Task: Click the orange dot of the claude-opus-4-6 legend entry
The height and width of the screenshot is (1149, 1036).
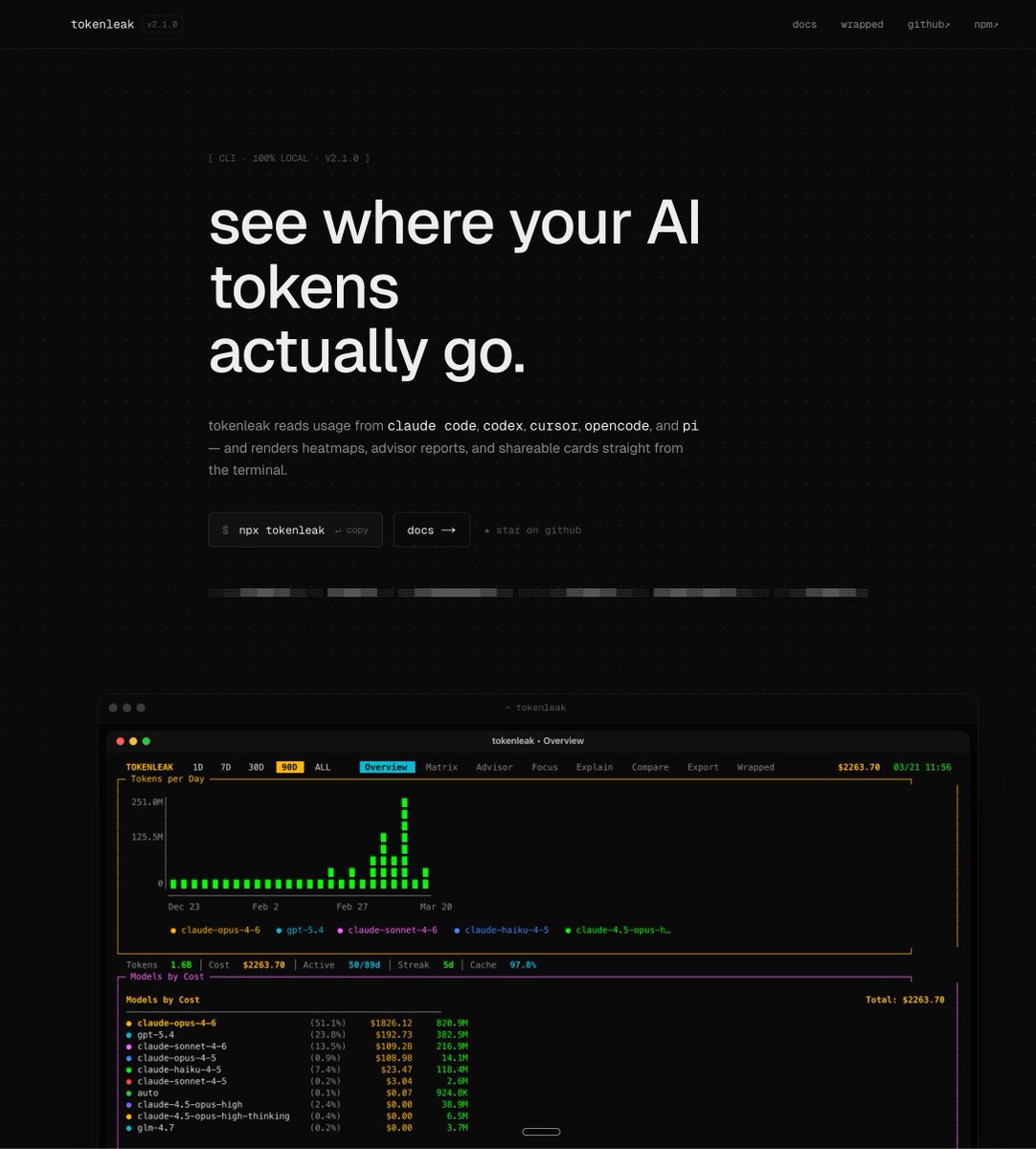Action: tap(173, 931)
